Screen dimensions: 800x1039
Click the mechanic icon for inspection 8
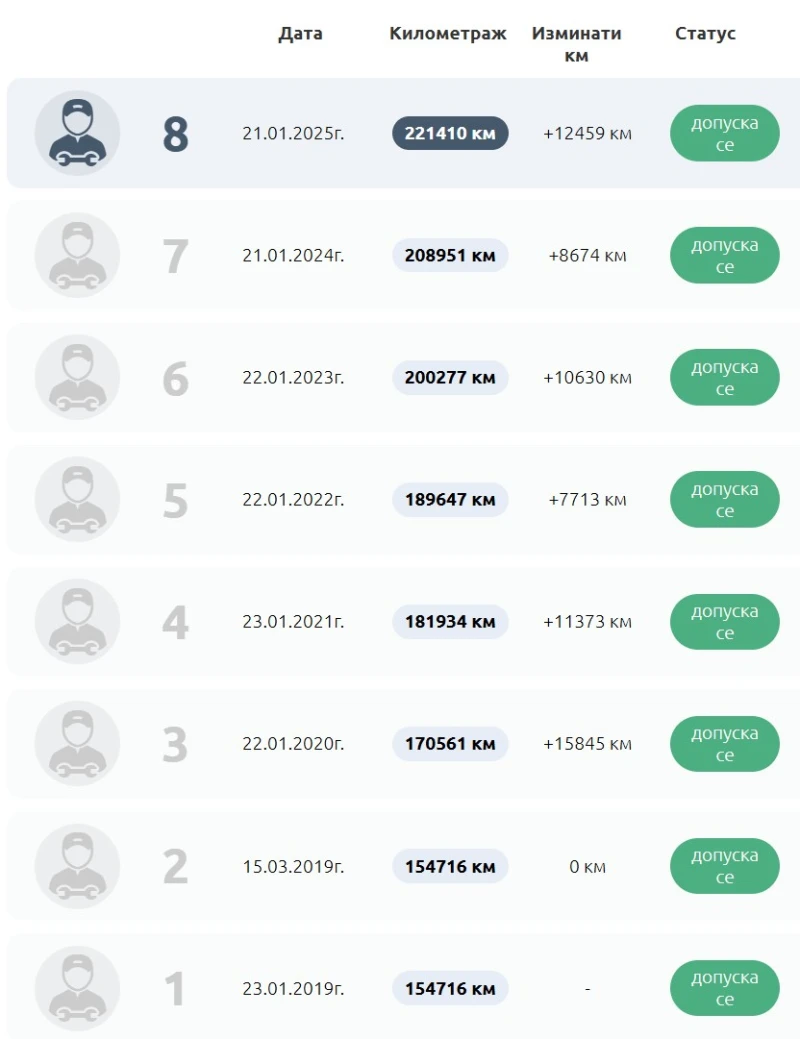(x=77, y=133)
